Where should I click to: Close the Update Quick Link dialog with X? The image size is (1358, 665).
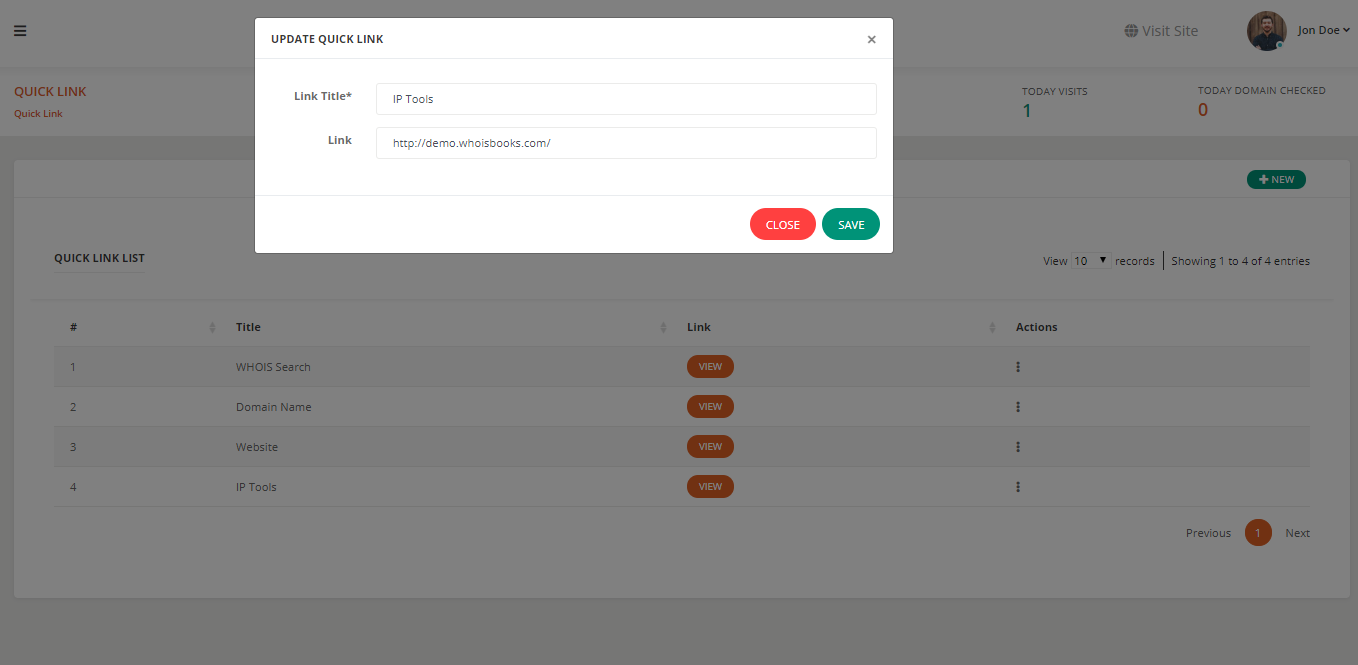pyautogui.click(x=871, y=40)
